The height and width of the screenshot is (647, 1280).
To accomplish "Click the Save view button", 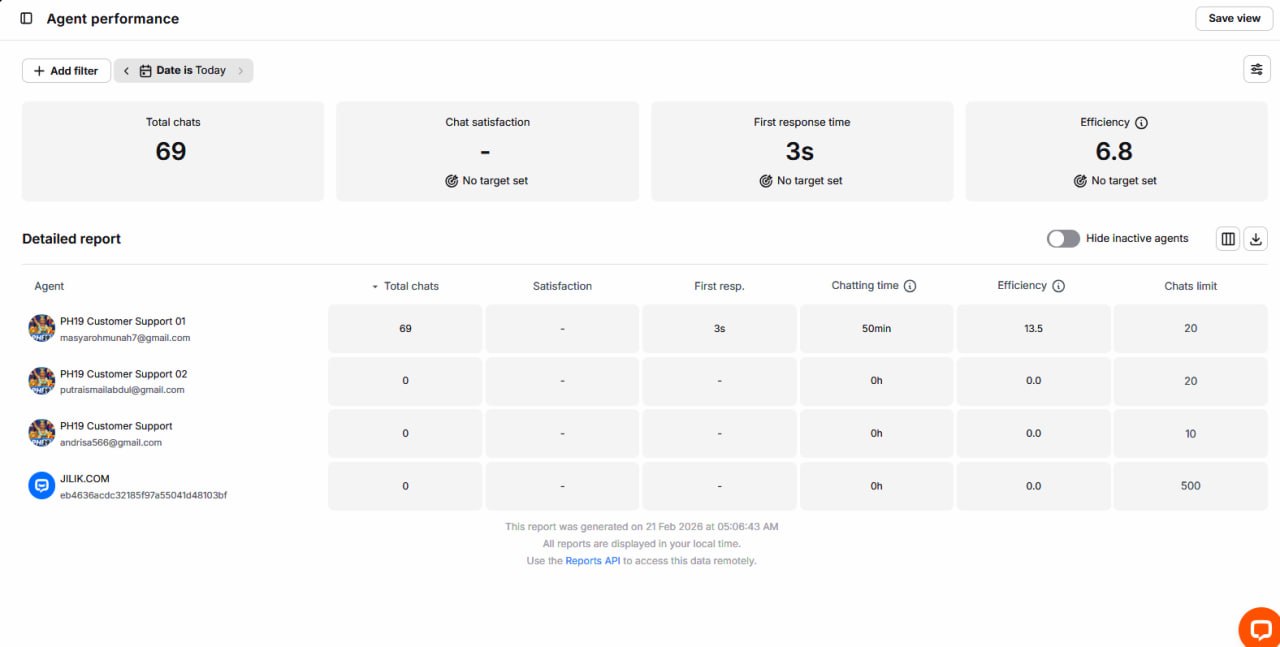I will pos(1234,19).
